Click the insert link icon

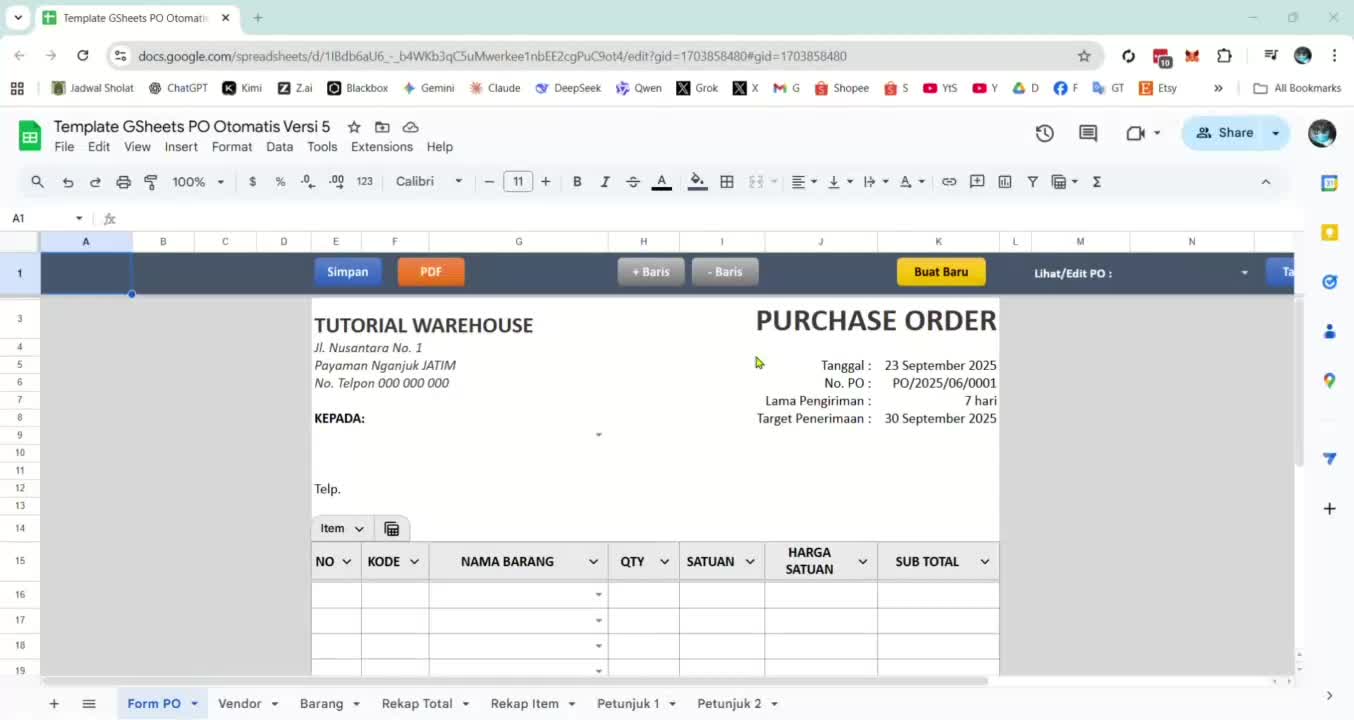[949, 182]
